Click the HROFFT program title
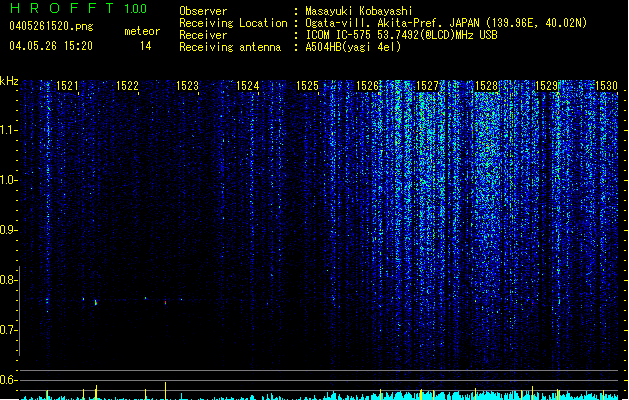 [x=62, y=8]
